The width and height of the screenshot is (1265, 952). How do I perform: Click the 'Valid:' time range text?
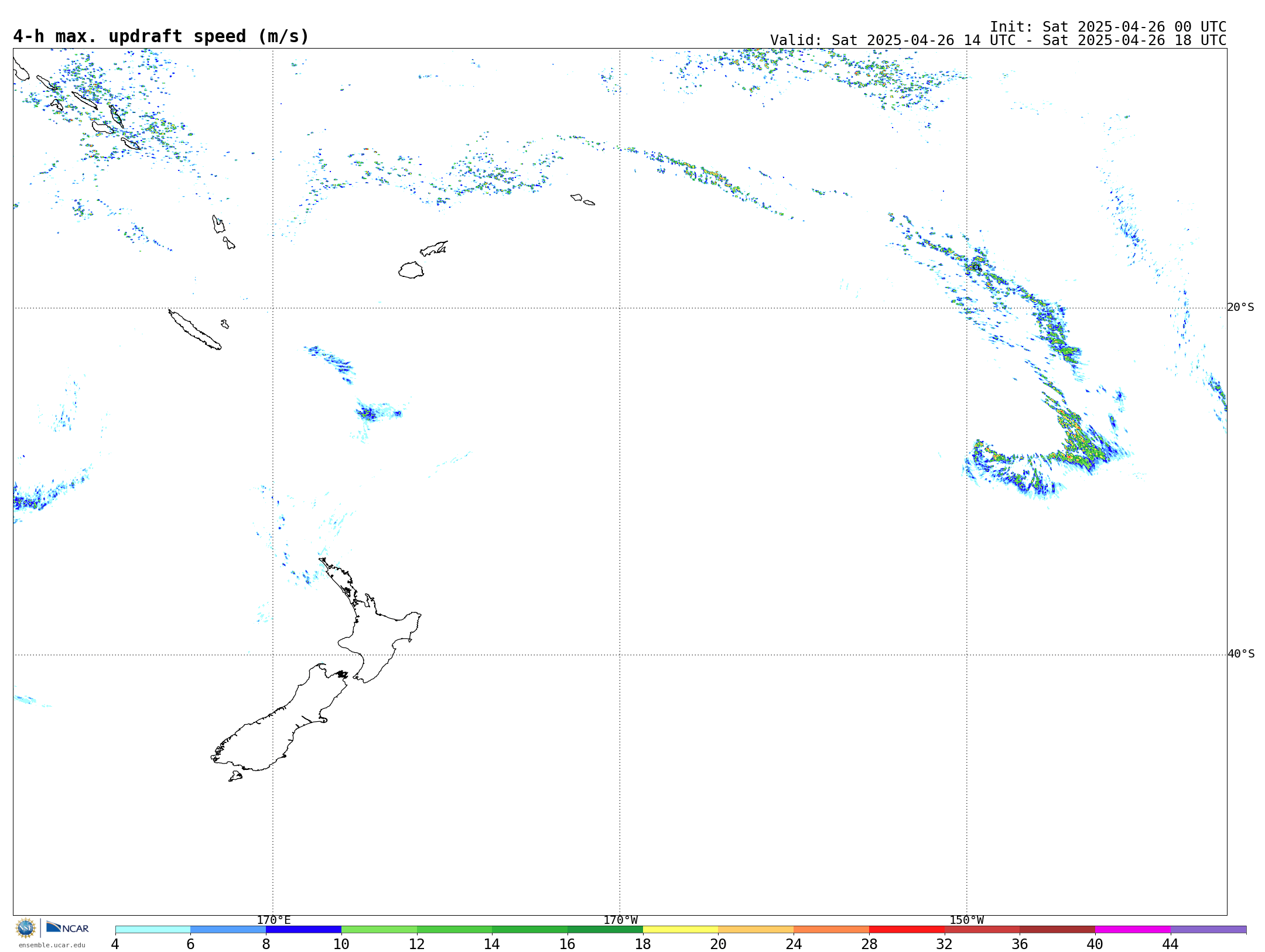pos(998,40)
